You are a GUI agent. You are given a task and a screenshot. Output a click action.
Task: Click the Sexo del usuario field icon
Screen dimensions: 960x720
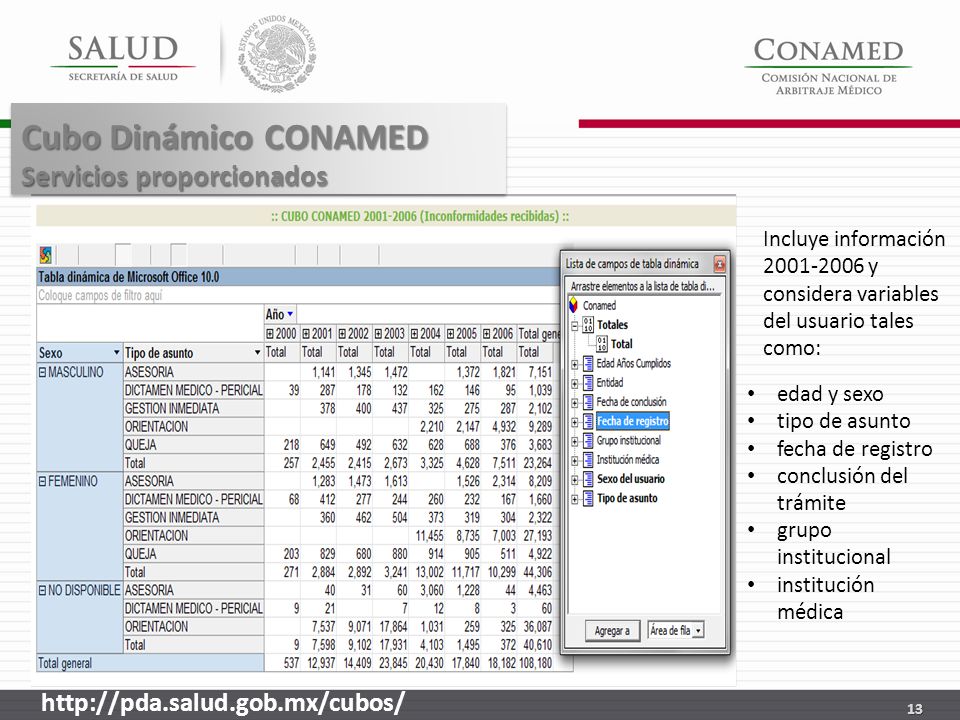(588, 479)
